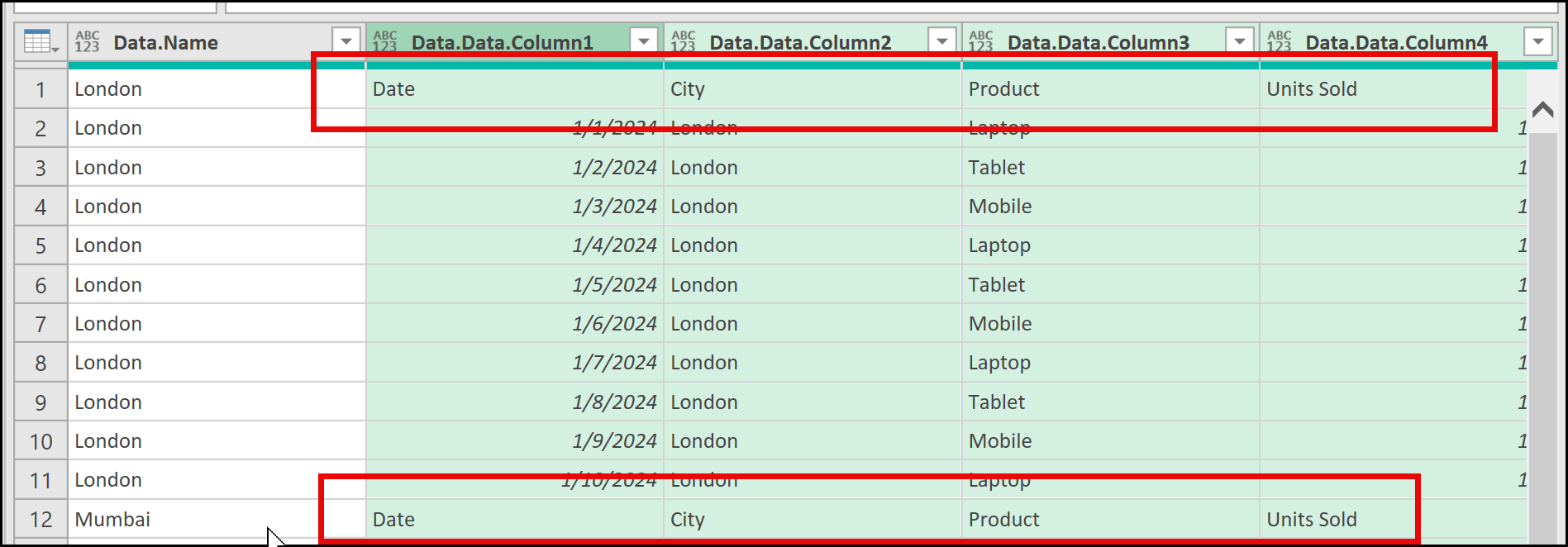This screenshot has height=547, width=1568.
Task: Click the 1/5/2024 date cell
Action: click(614, 285)
